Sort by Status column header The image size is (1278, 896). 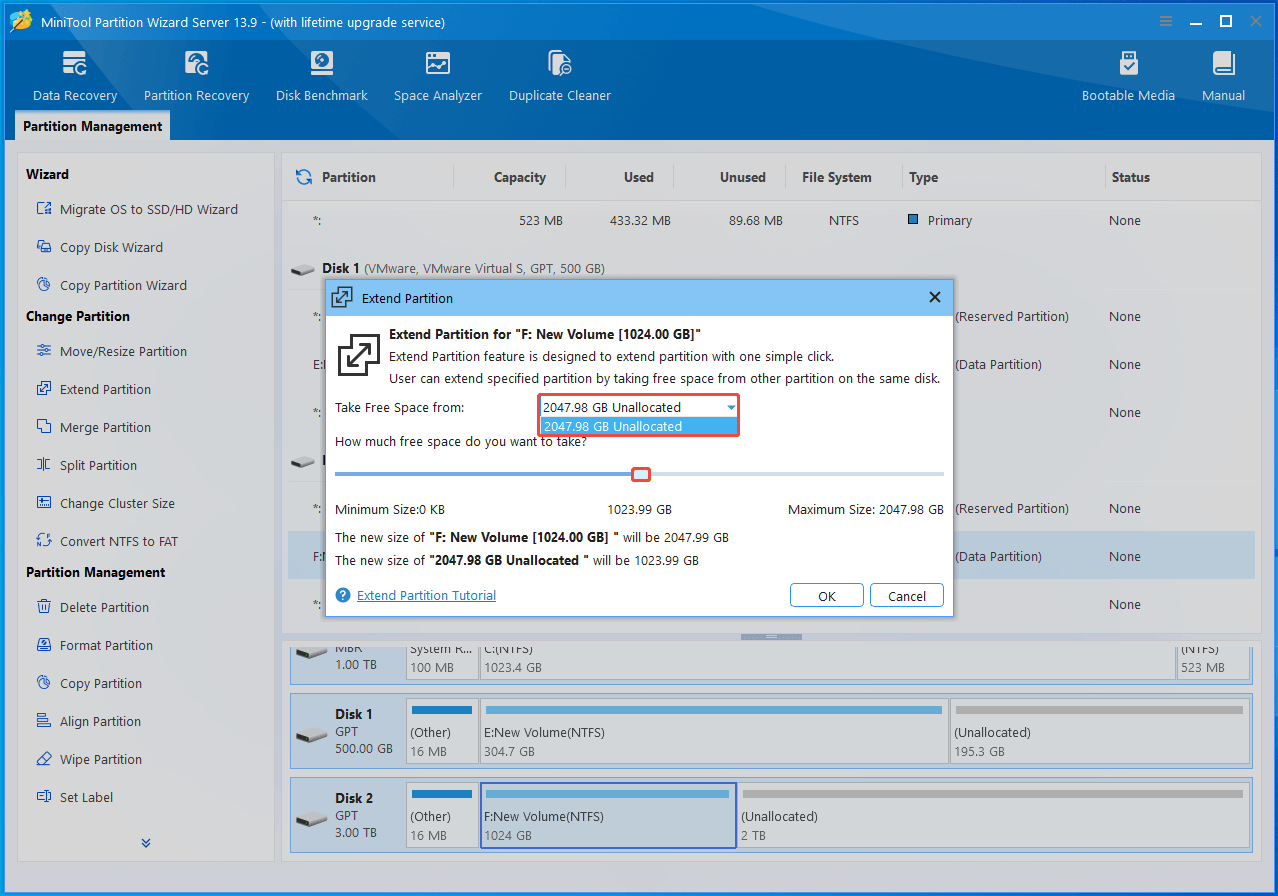(x=1131, y=177)
